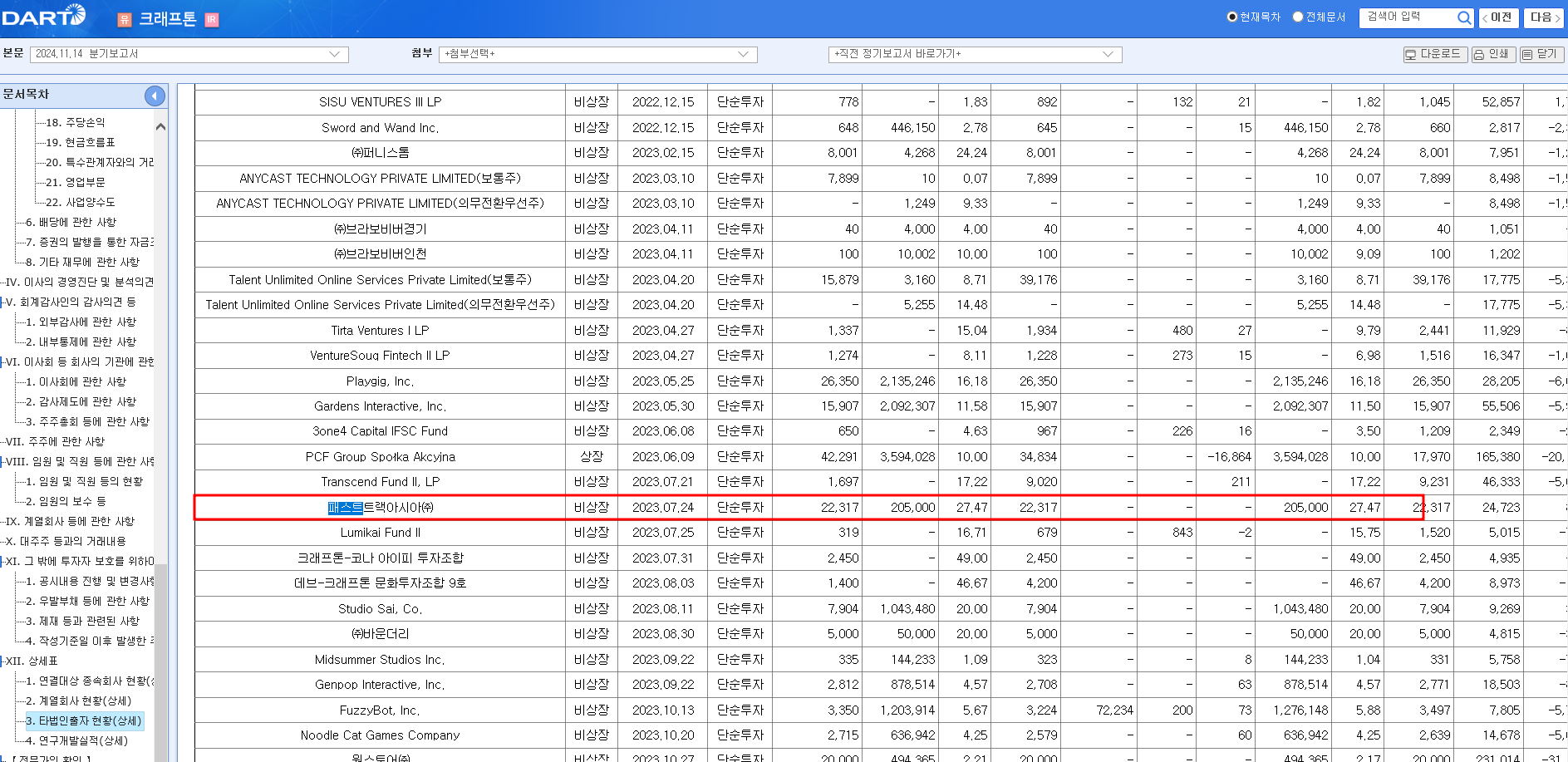Click the Lumikai Fund II cell

[x=380, y=533]
